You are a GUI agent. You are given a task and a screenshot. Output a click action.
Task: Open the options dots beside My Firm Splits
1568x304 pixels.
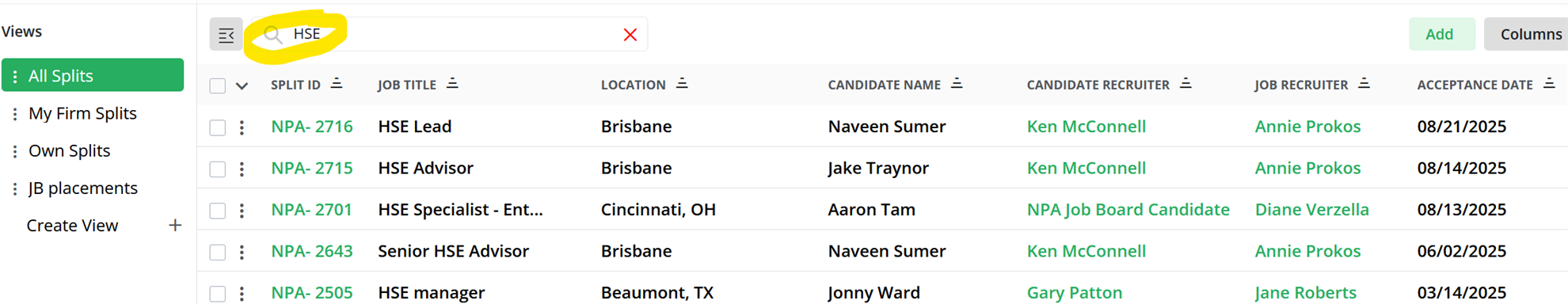[14, 114]
